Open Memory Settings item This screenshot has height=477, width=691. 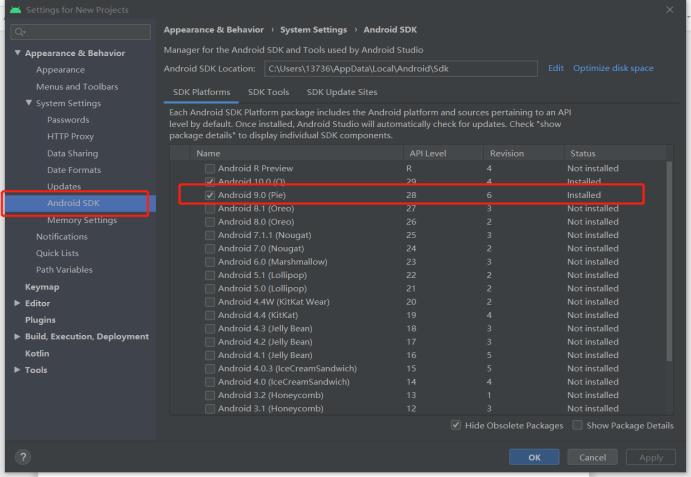tap(82, 220)
